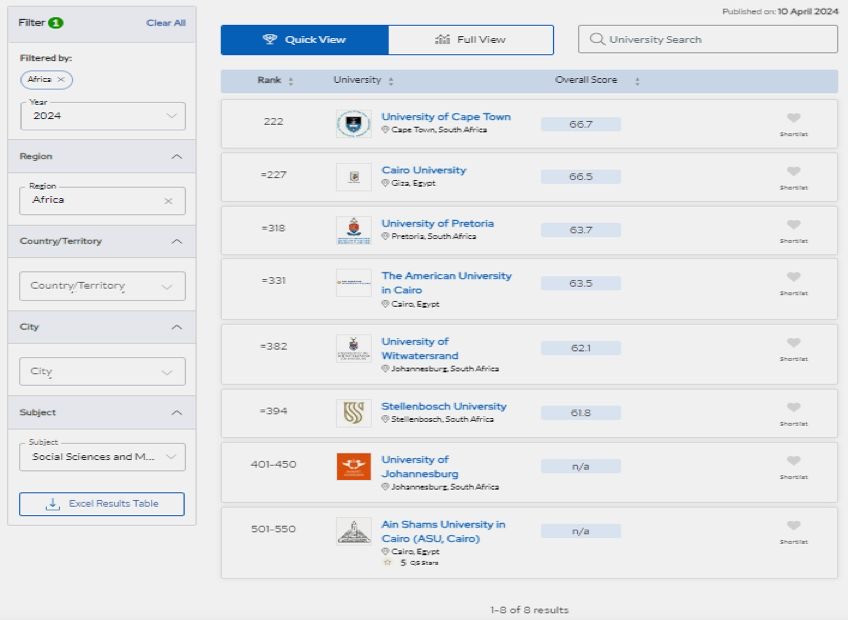This screenshot has width=848, height=620.
Task: Toggle shortlist for American University in Cairo
Action: [x=793, y=278]
